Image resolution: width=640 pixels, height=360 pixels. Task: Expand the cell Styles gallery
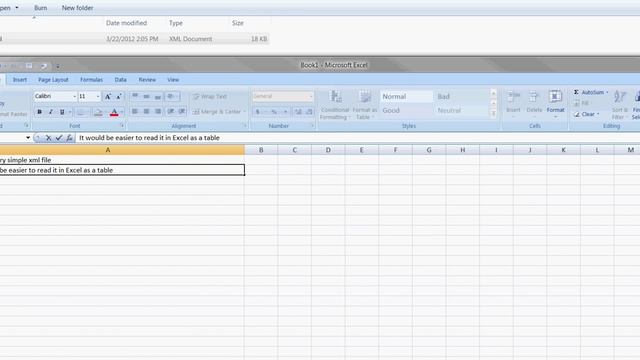coord(493,114)
